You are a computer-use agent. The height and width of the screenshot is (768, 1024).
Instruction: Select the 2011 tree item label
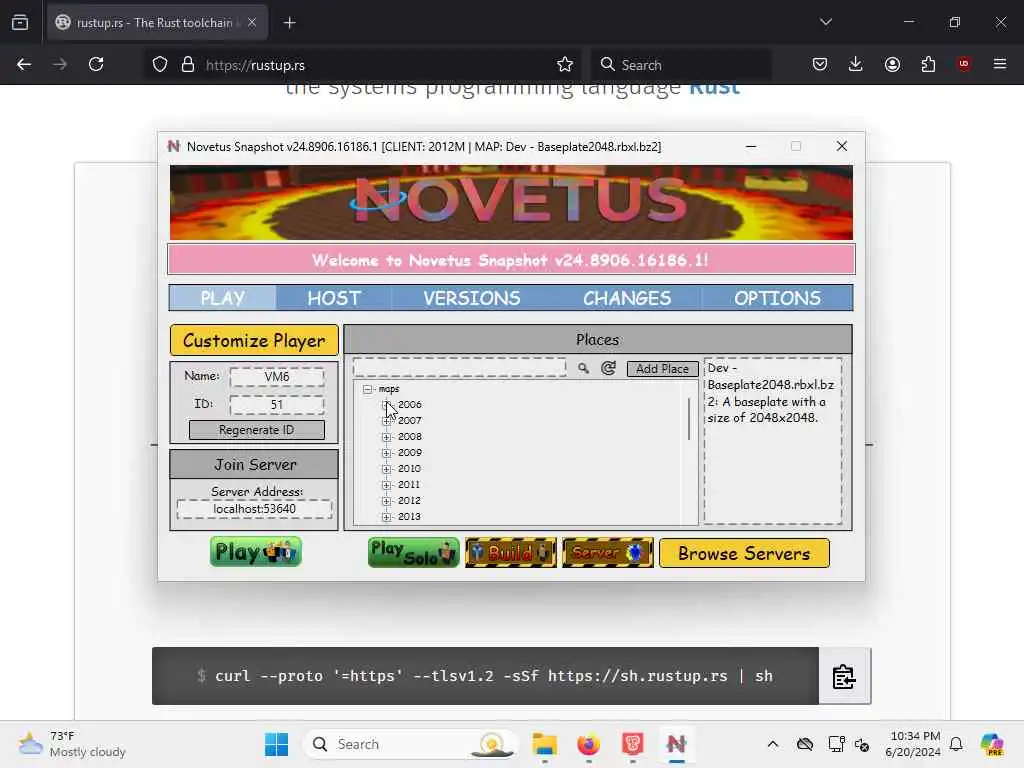[x=409, y=485]
